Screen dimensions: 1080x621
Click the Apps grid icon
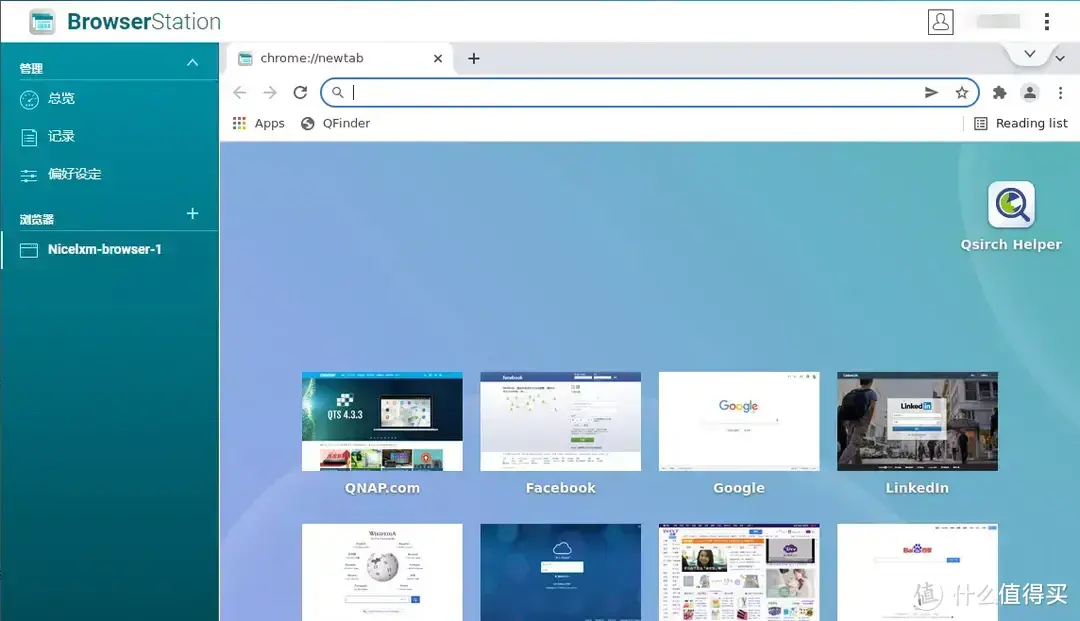click(x=240, y=123)
